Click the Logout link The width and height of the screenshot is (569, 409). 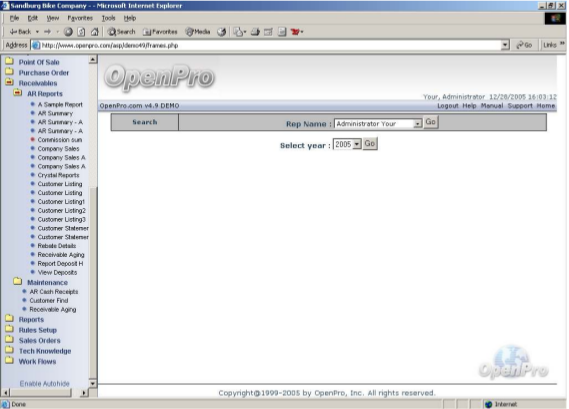pos(447,106)
